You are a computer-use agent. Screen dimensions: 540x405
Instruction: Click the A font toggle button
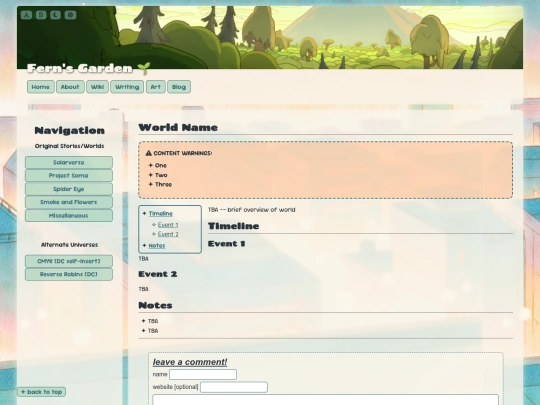click(26, 15)
